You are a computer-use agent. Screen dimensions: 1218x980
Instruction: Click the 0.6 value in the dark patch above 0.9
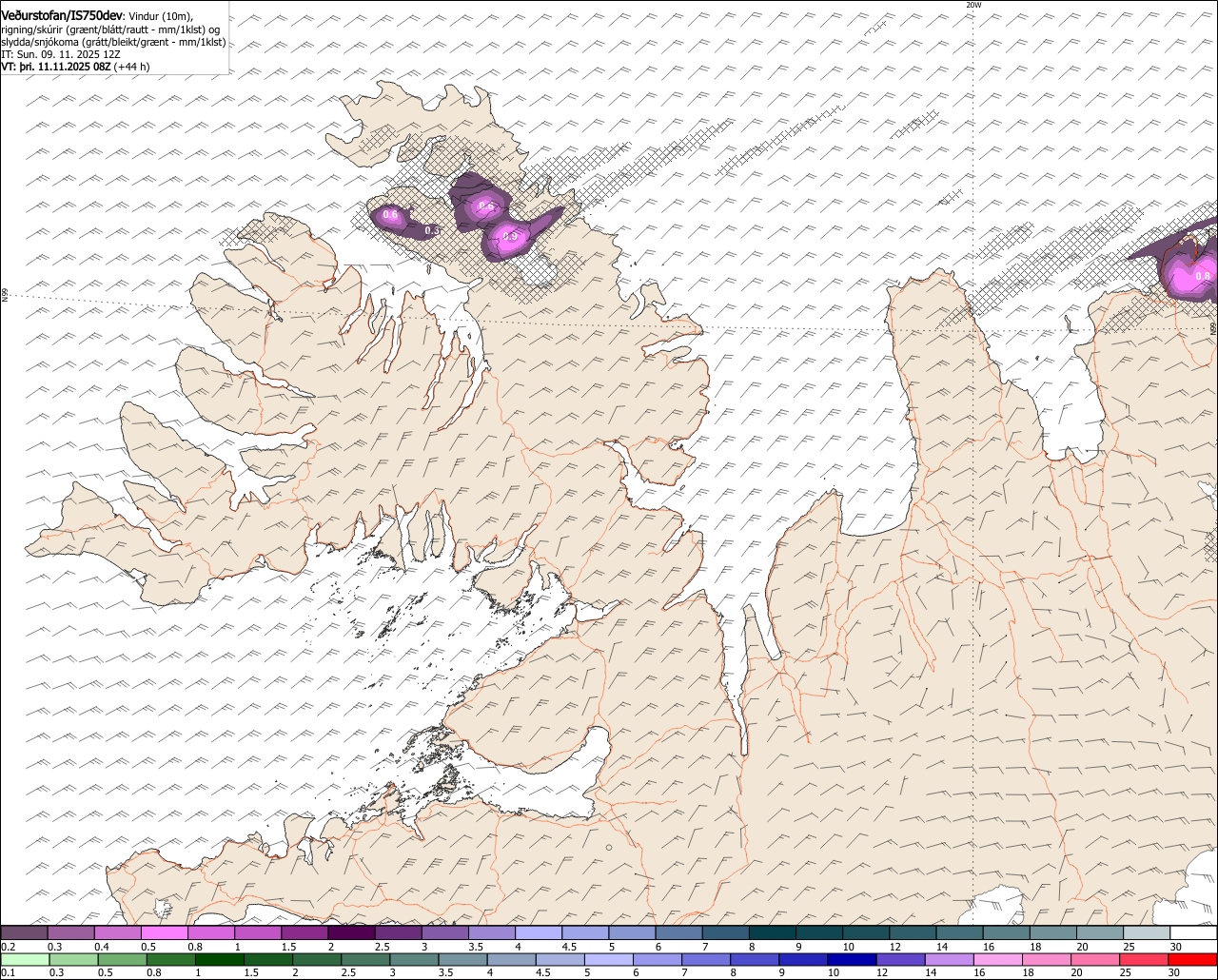click(485, 206)
